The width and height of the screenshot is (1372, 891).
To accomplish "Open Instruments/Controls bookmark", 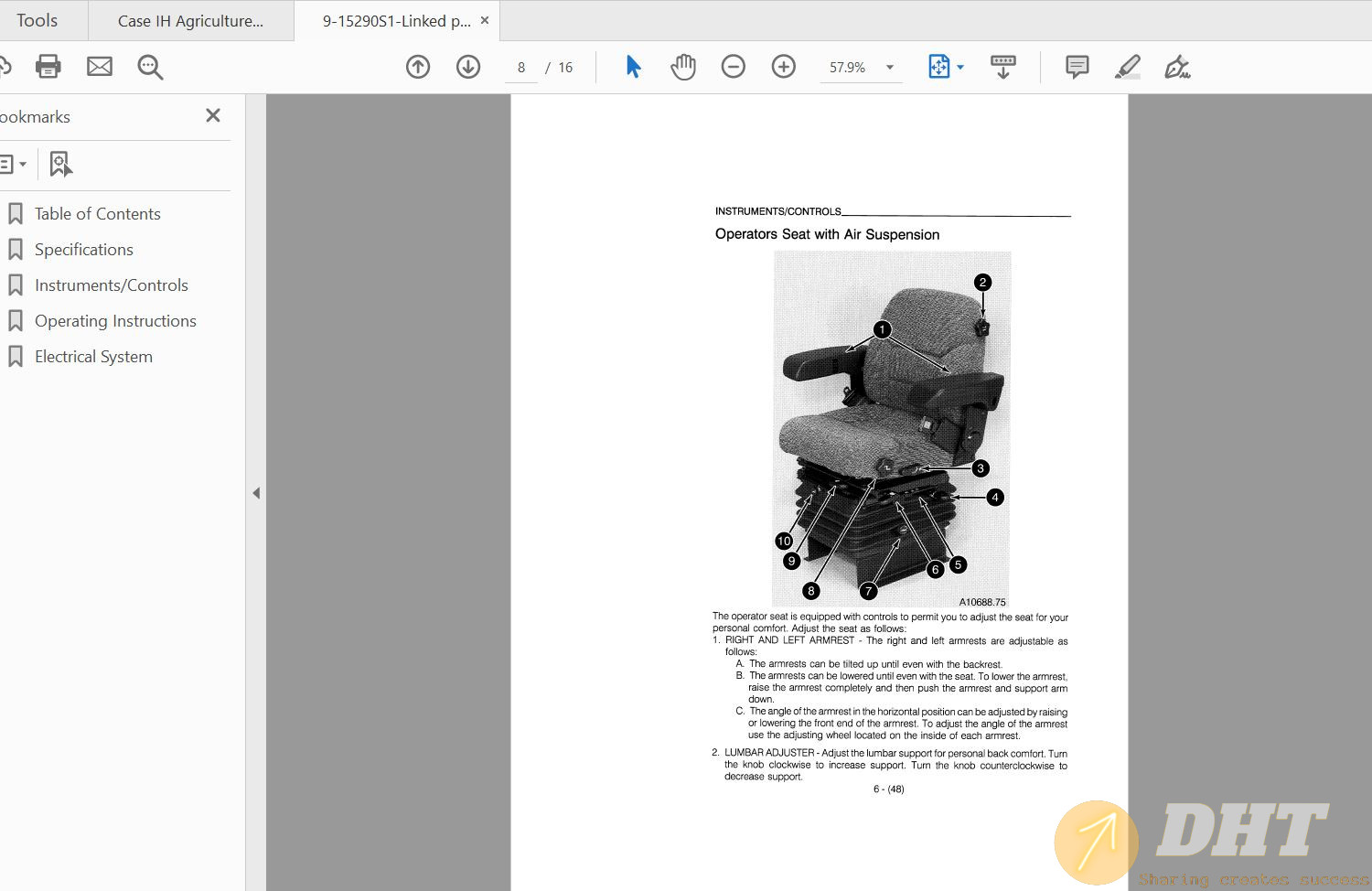I will coord(112,285).
